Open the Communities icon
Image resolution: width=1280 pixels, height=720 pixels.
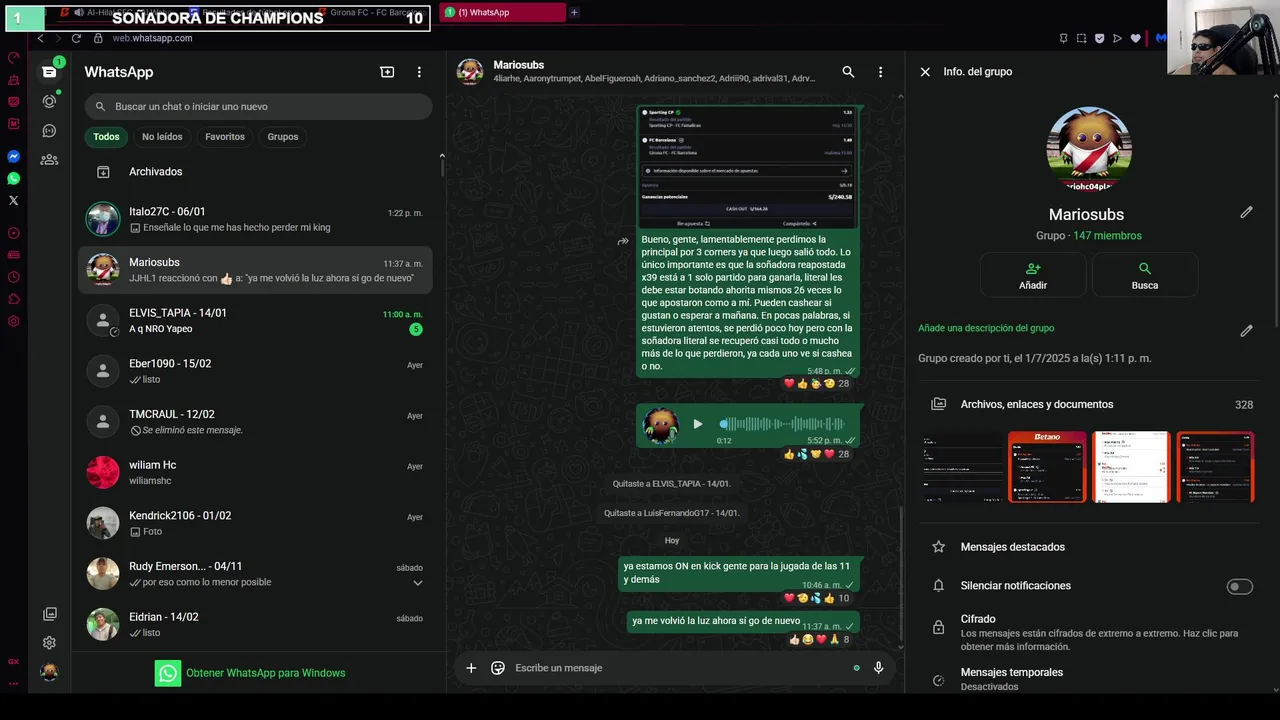tap(49, 159)
